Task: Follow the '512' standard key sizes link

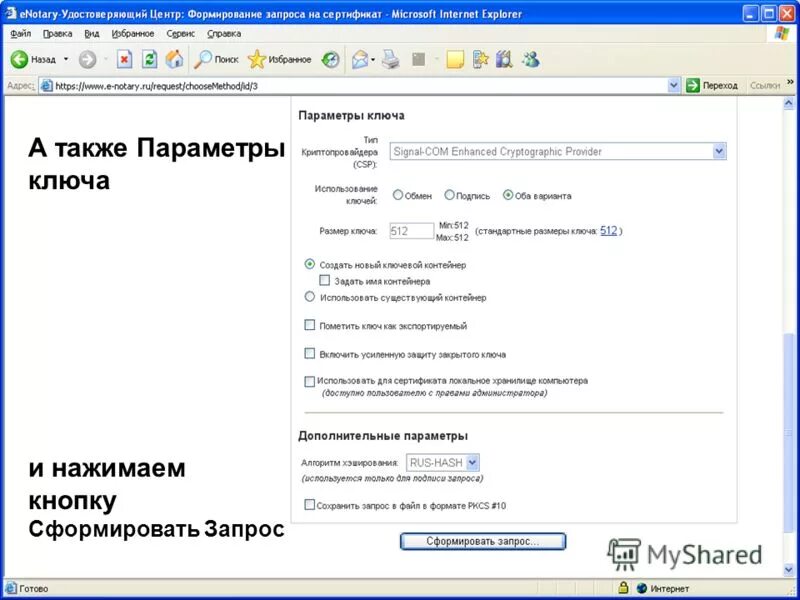Action: pos(609,232)
